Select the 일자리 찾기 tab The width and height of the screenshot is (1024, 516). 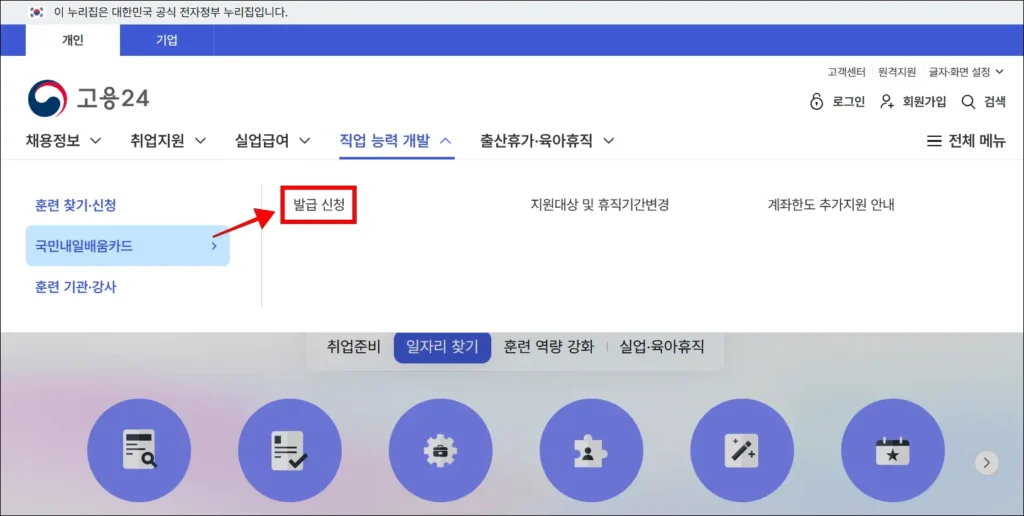coord(442,346)
